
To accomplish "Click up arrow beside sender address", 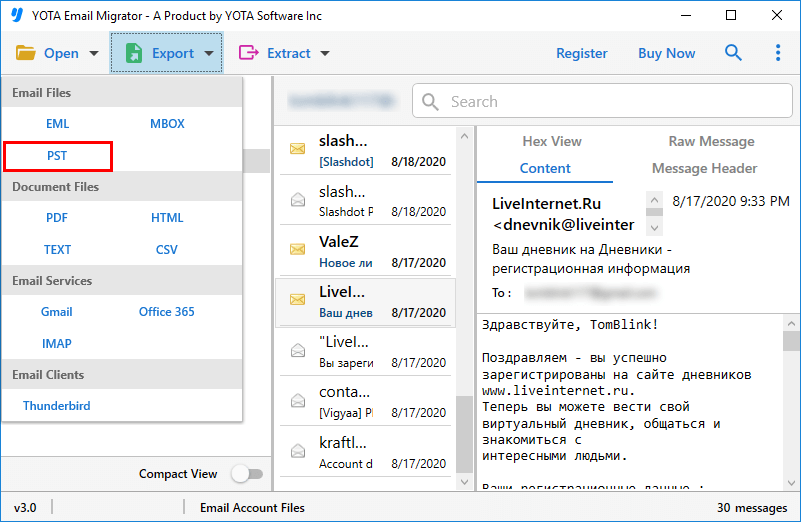I will point(654,200).
